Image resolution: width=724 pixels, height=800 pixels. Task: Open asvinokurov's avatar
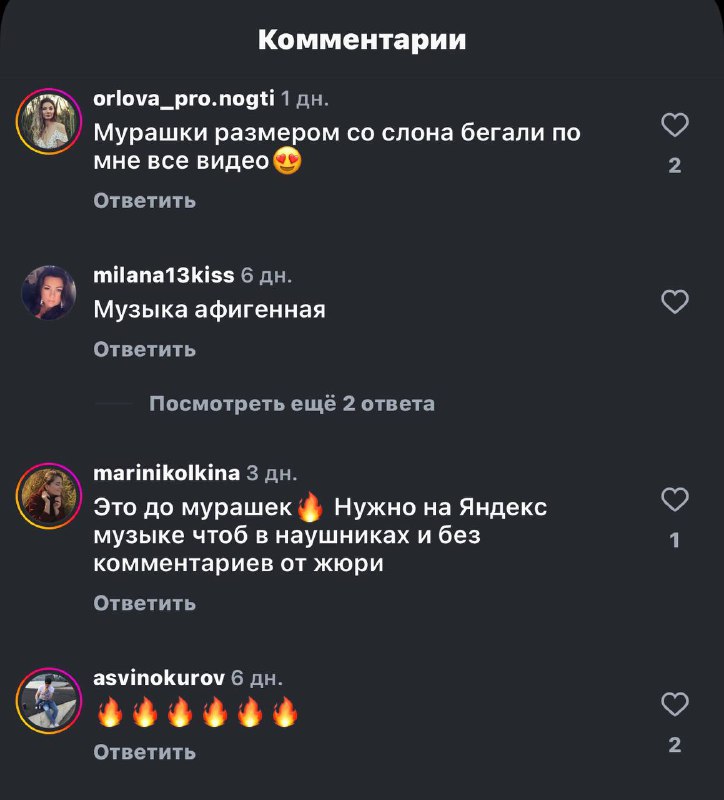(x=48, y=701)
